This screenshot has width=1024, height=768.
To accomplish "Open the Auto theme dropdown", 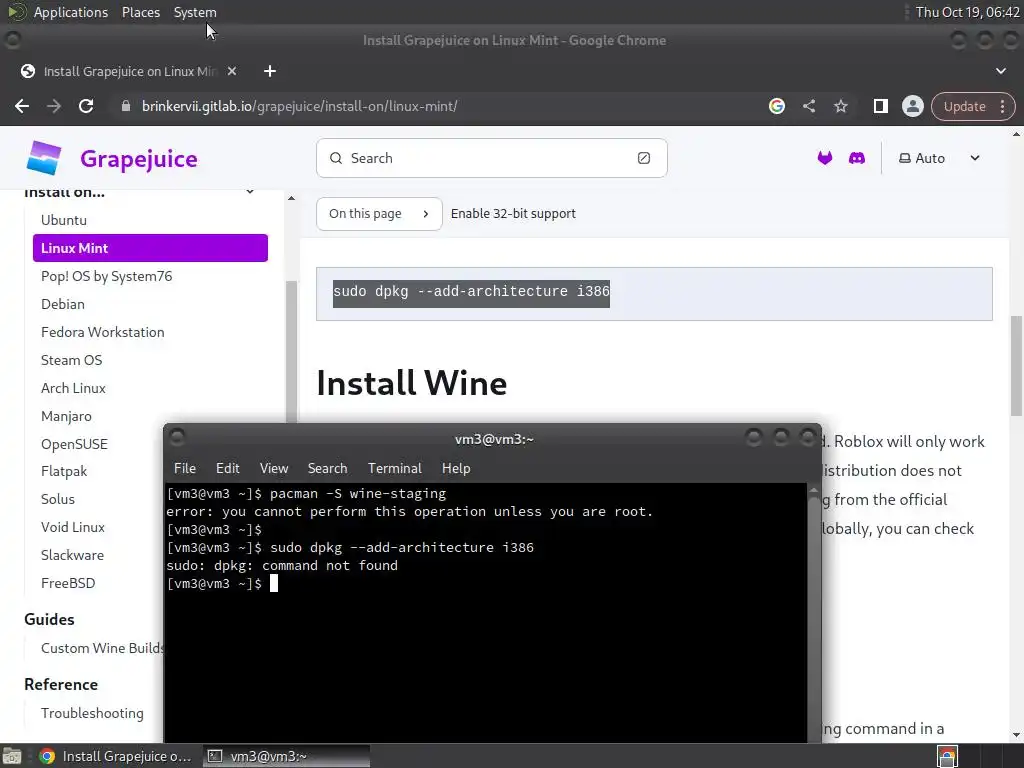I will click(939, 158).
